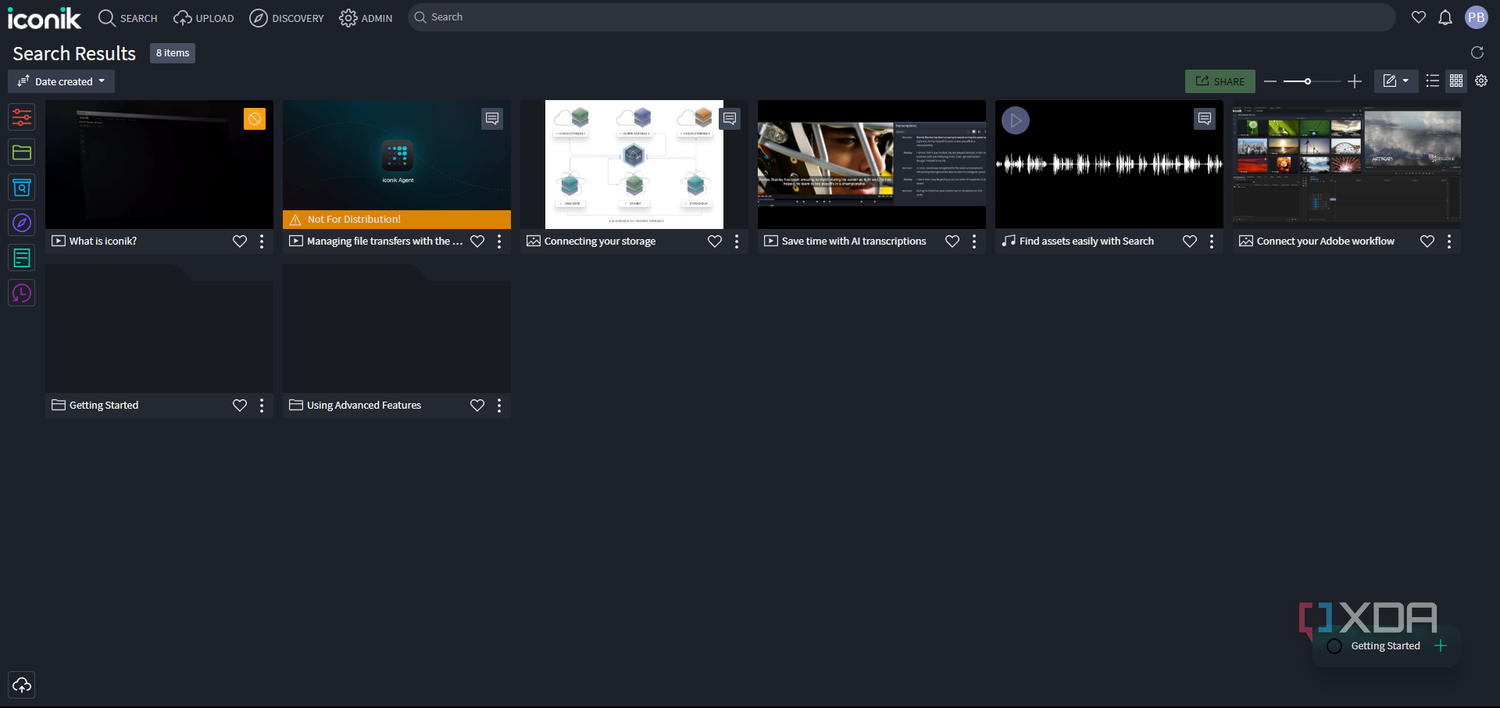Image resolution: width=1500 pixels, height=708 pixels.
Task: Favorite Save time with AI transcriptions
Action: (x=952, y=241)
